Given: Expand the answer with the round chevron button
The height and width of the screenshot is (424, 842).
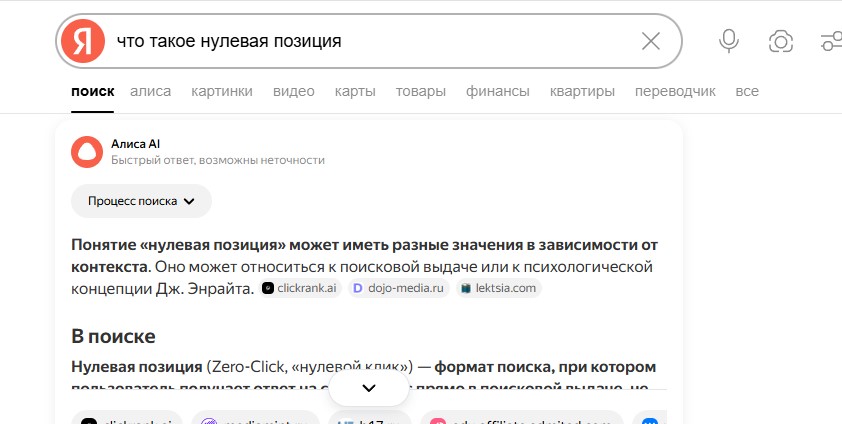Looking at the screenshot, I should pos(369,388).
